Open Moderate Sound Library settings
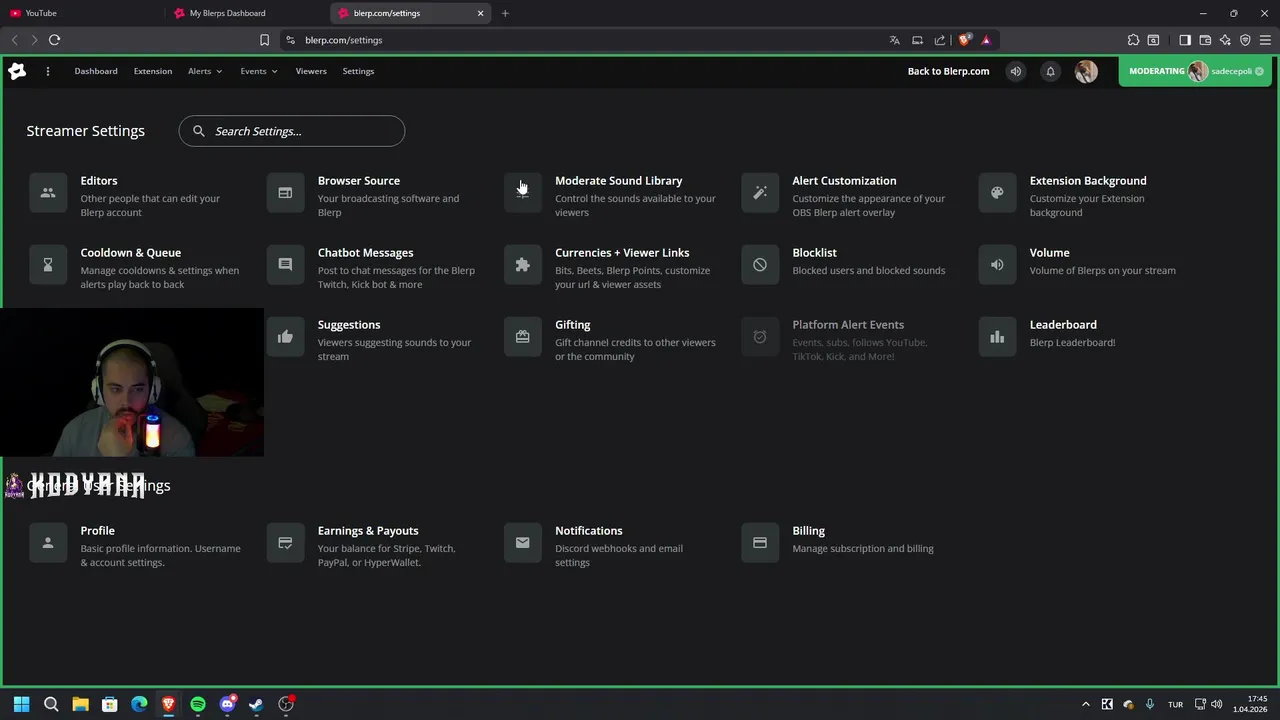1280x720 pixels. (618, 181)
